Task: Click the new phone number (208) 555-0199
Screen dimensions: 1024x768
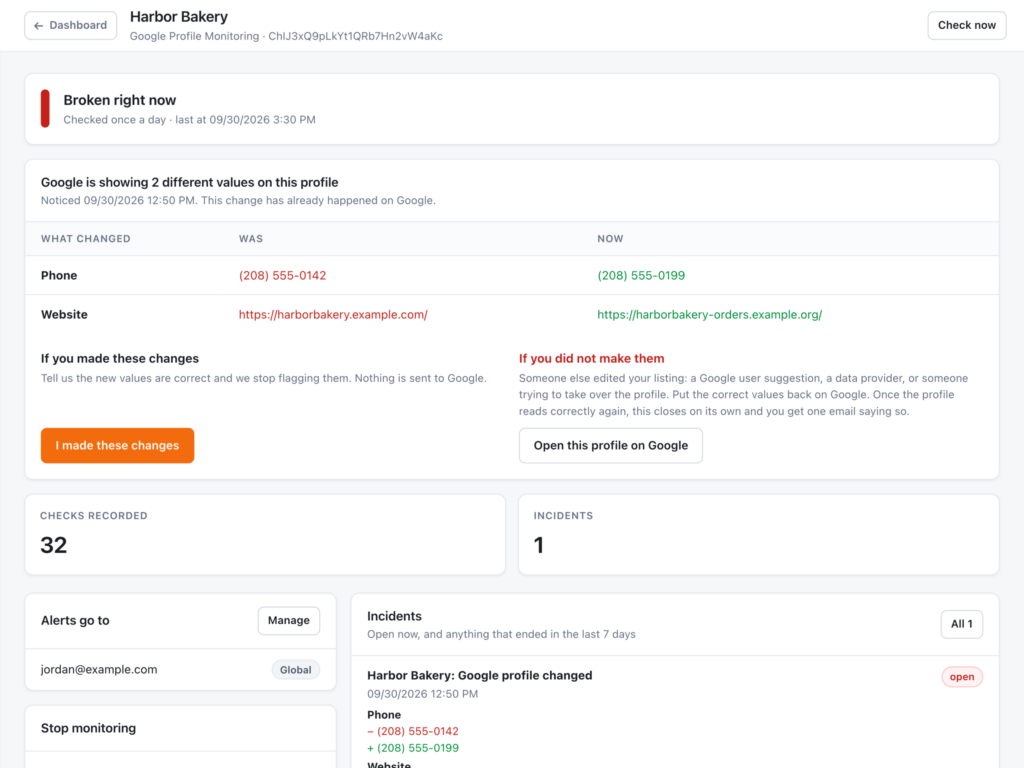Action: point(641,276)
